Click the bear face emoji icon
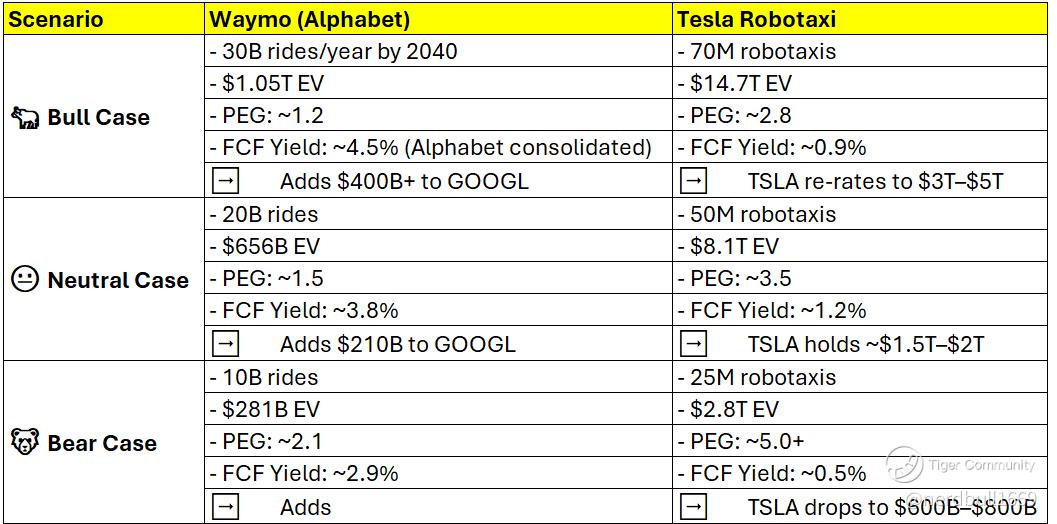The image size is (1057, 524). 25,442
